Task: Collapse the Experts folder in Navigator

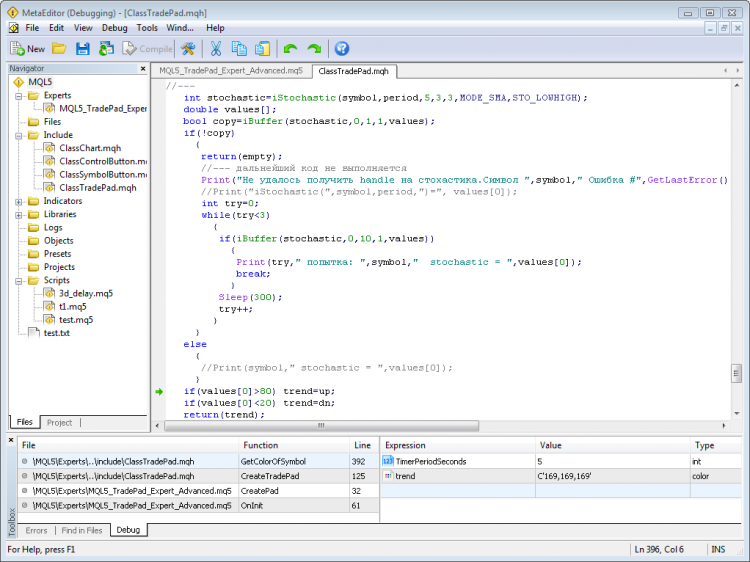Action: 20,95
